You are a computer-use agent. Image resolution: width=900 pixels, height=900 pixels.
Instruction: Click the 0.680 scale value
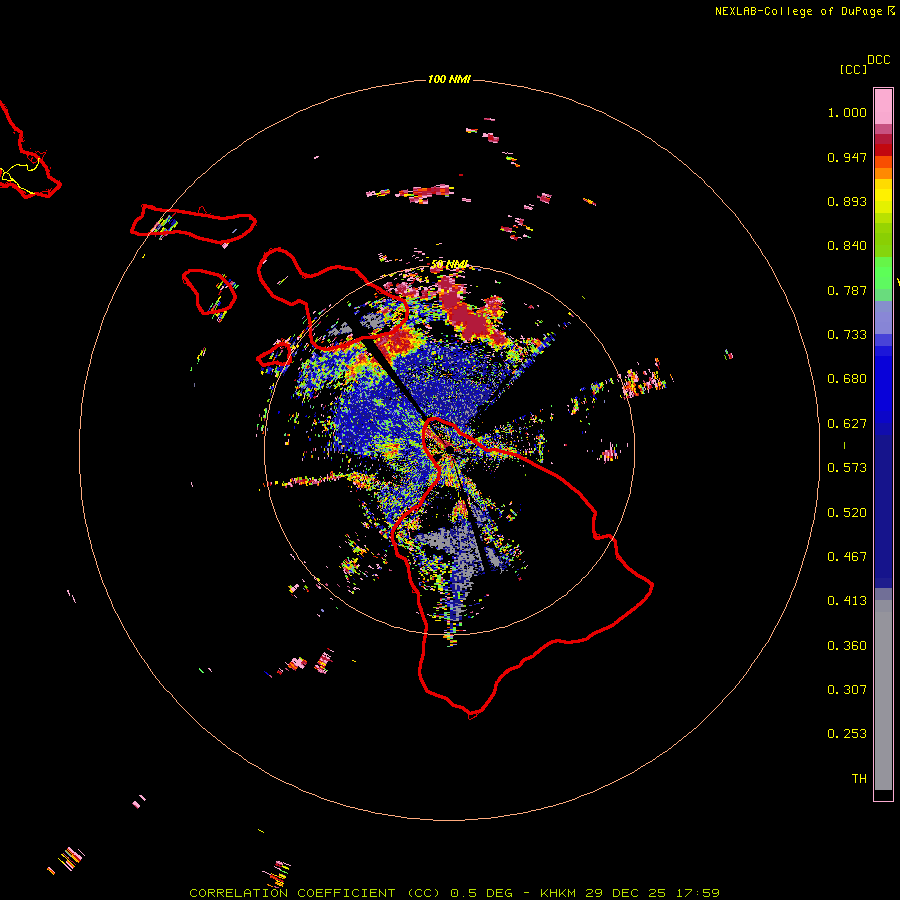[847, 379]
